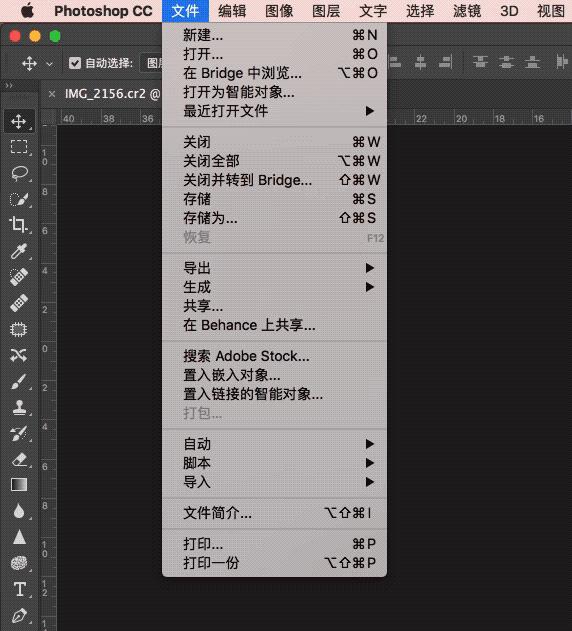Select the Crop tool
The width and height of the screenshot is (572, 631).
click(19, 225)
